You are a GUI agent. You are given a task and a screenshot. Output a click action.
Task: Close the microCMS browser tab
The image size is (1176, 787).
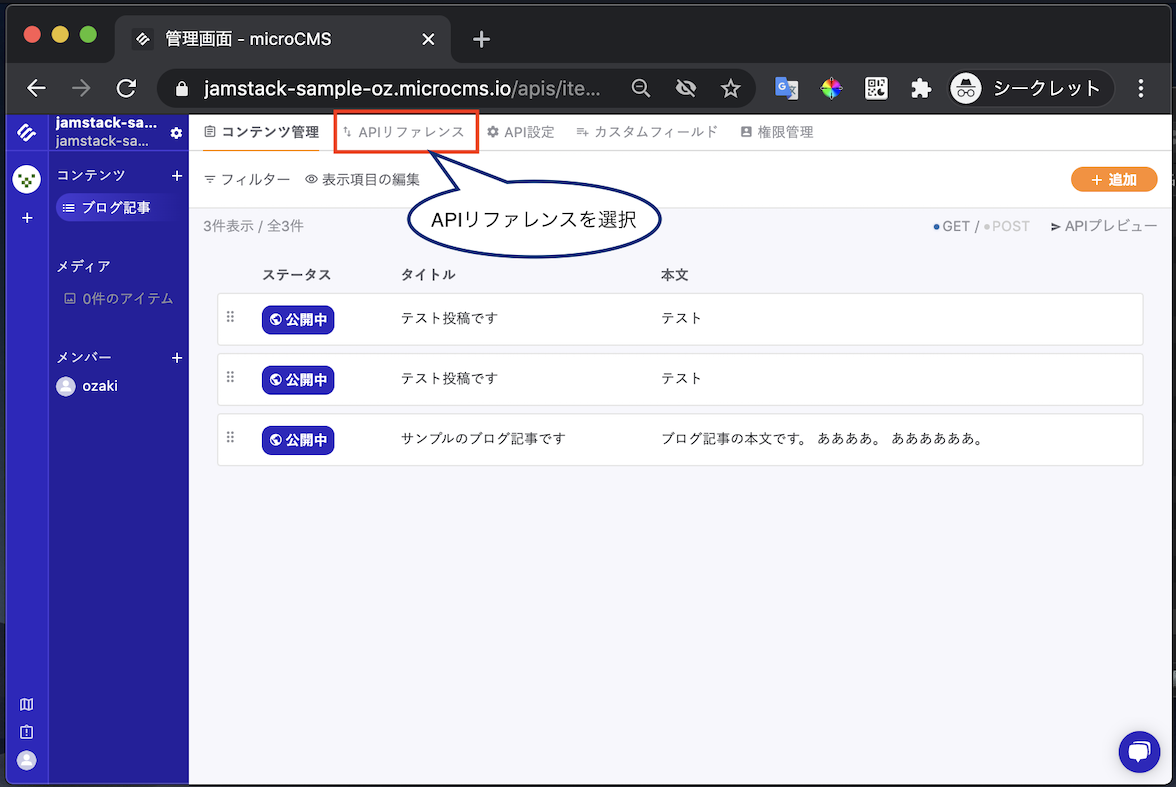[428, 39]
